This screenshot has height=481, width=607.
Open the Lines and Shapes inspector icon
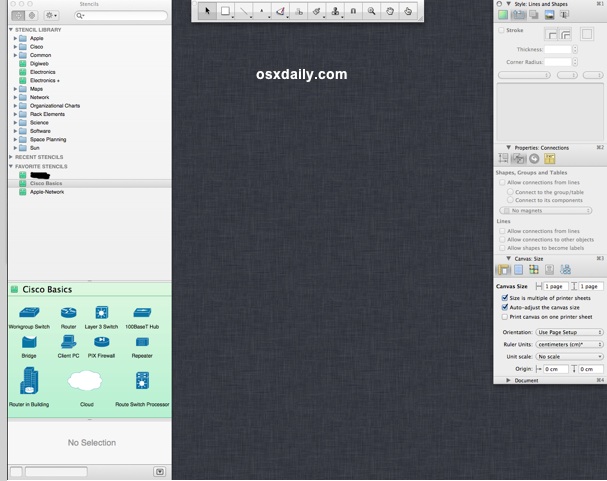pyautogui.click(x=519, y=15)
